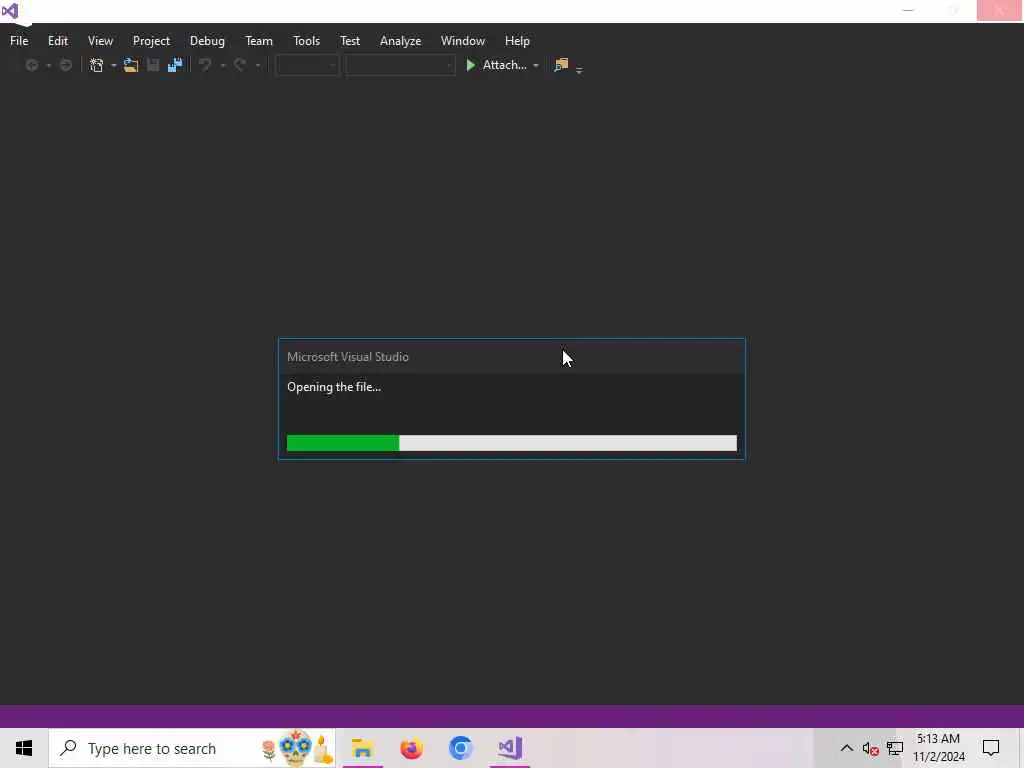Click the 'Opening the file...' message
Viewport: 1024px width, 768px height.
(334, 387)
